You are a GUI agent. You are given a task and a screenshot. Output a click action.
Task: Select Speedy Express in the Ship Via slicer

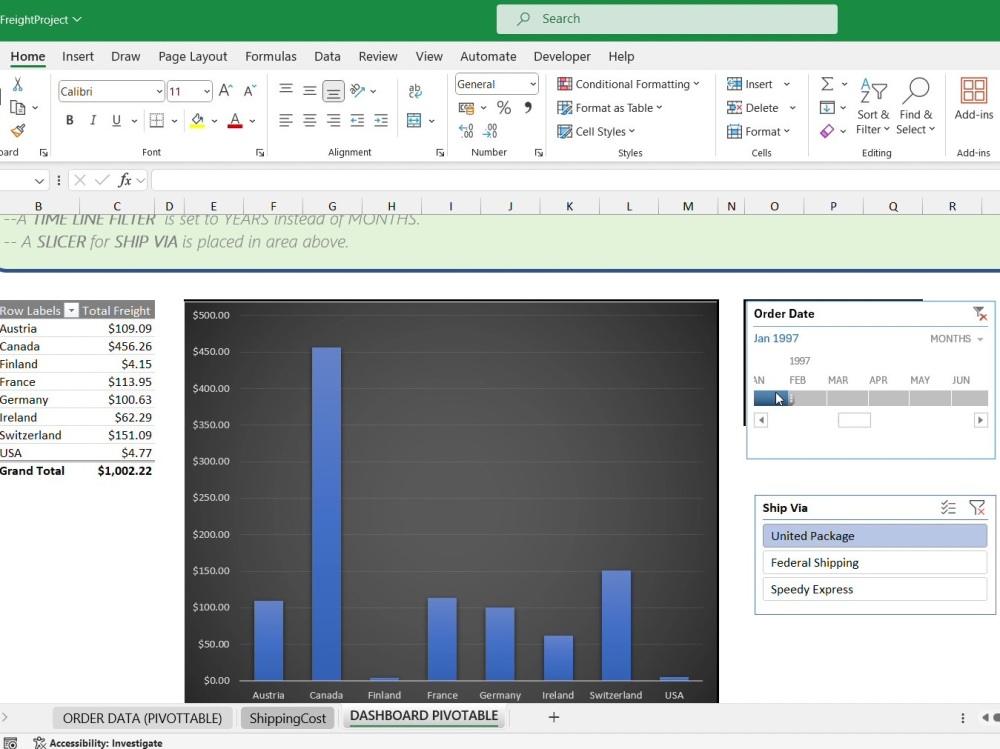(874, 589)
